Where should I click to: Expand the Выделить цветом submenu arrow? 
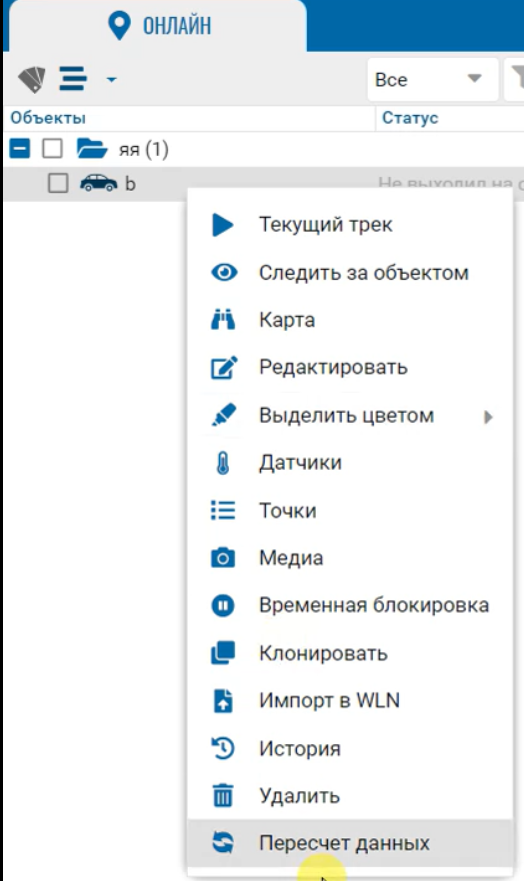pos(488,416)
